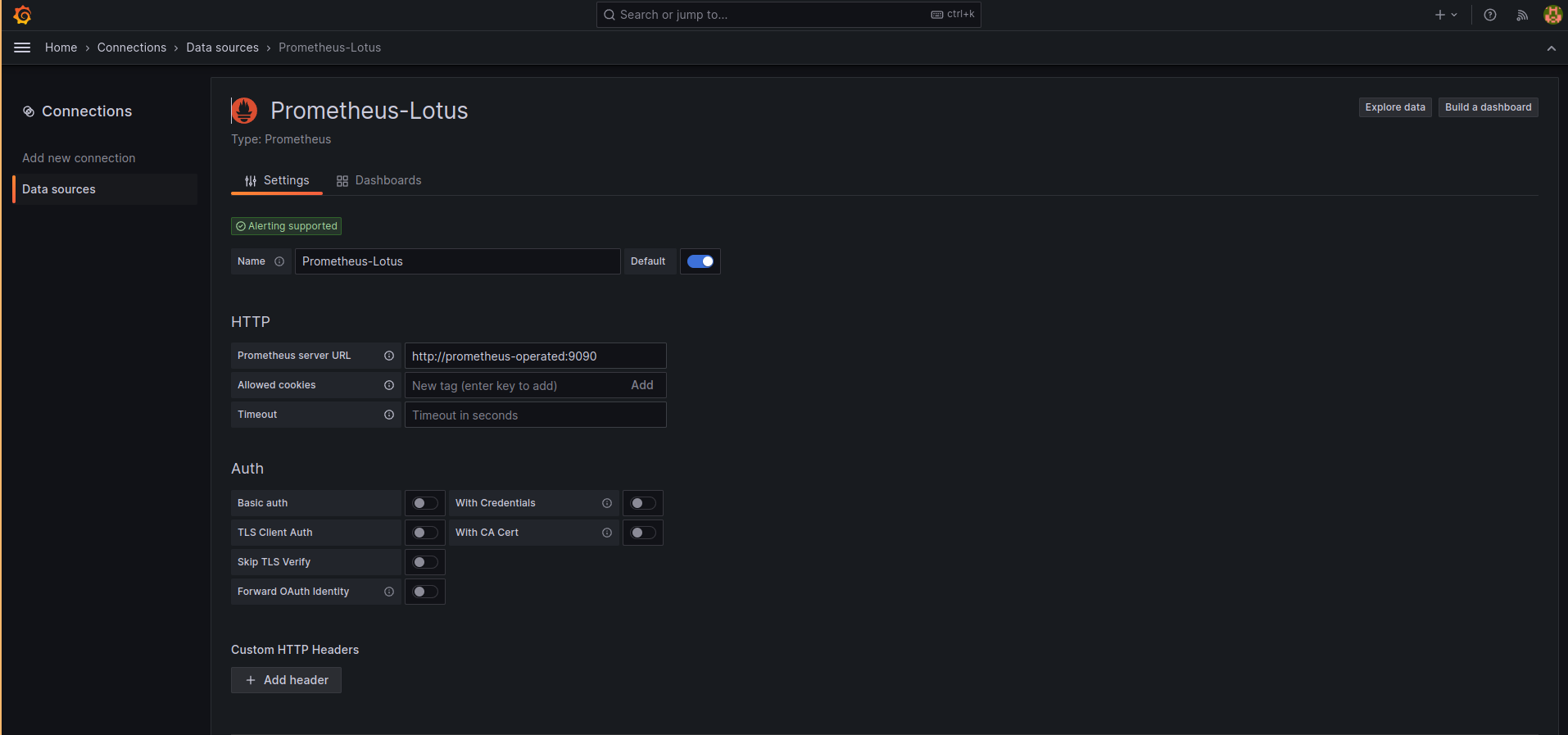Image resolution: width=1568 pixels, height=735 pixels.
Task: Collapse the top bar with chevron
Action: 1551,48
